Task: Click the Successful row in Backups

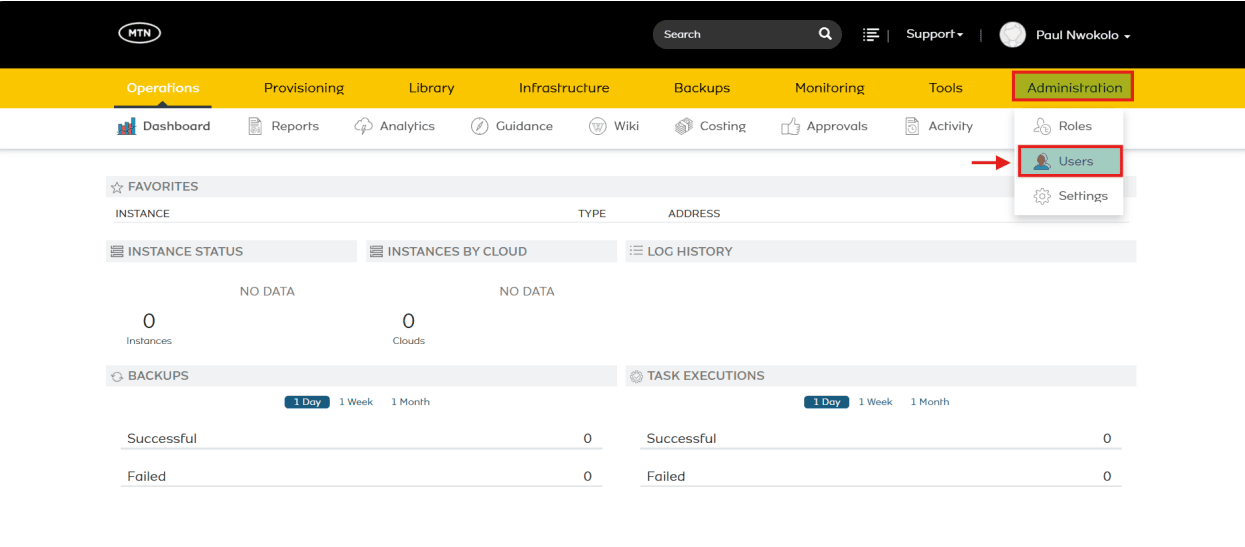Action: tap(362, 439)
